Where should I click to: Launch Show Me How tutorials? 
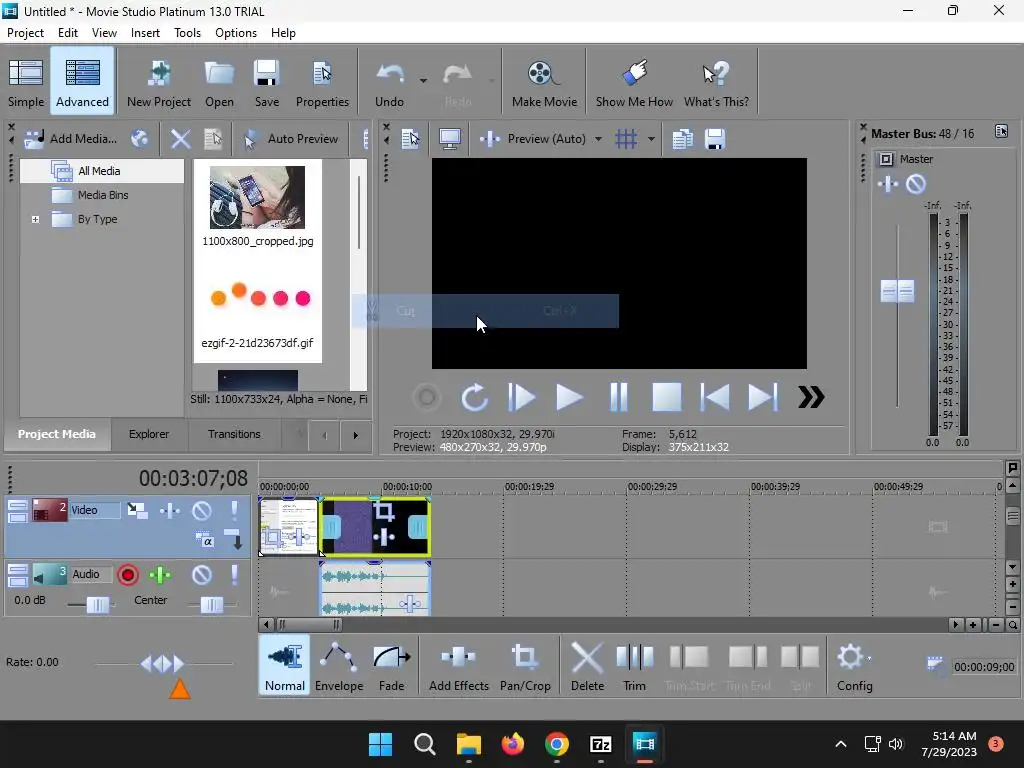coord(633,82)
